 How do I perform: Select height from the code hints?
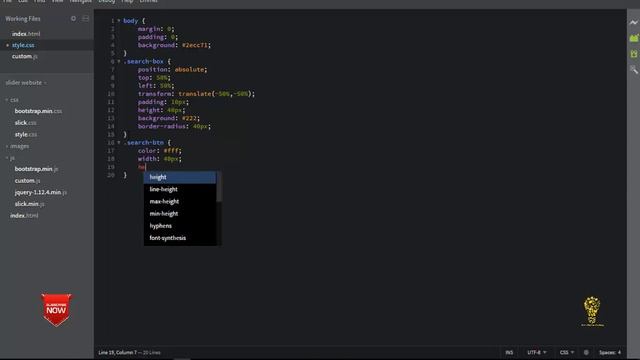pos(180,177)
